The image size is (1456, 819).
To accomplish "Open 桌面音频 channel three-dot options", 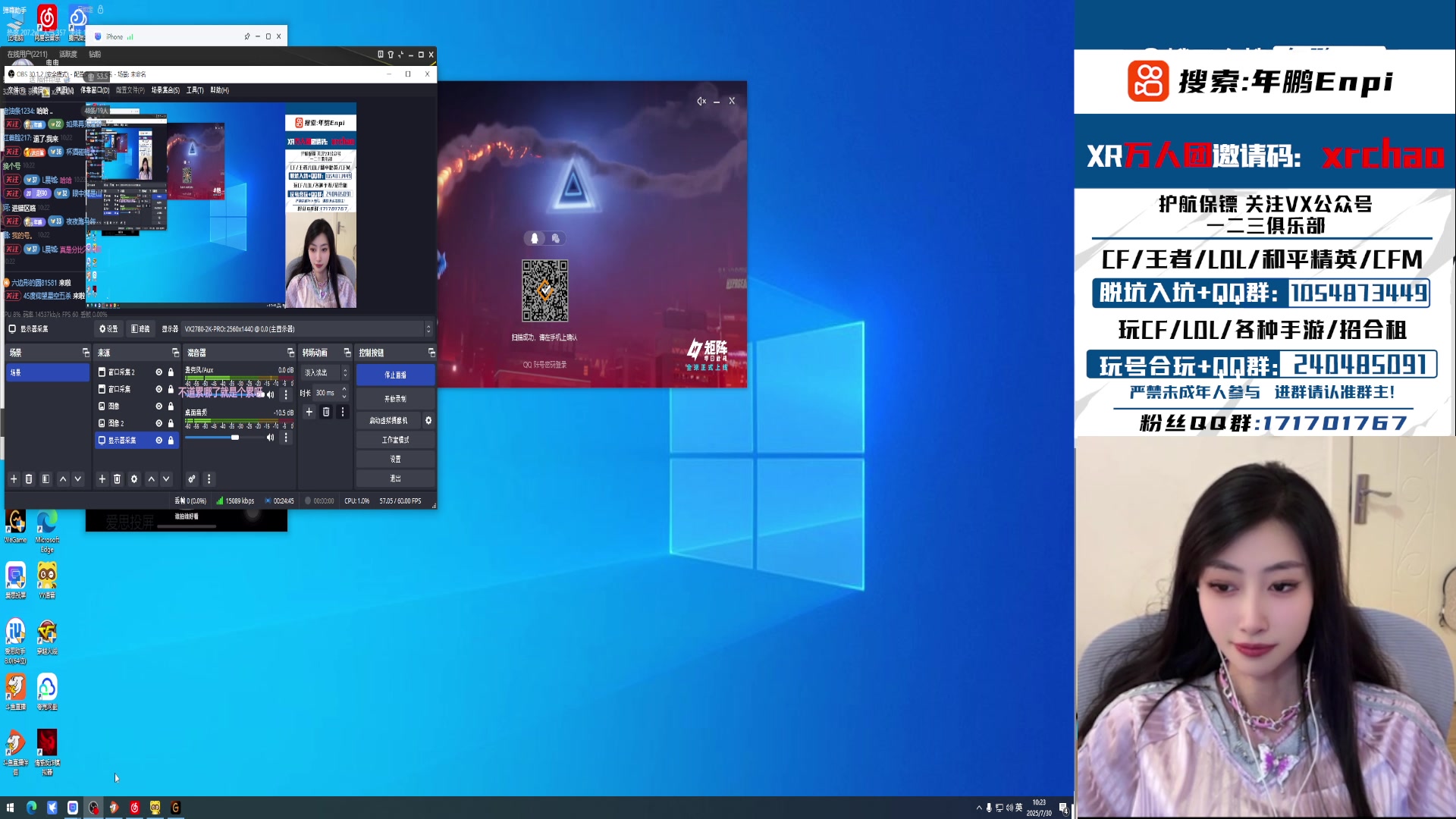I will pyautogui.click(x=286, y=438).
